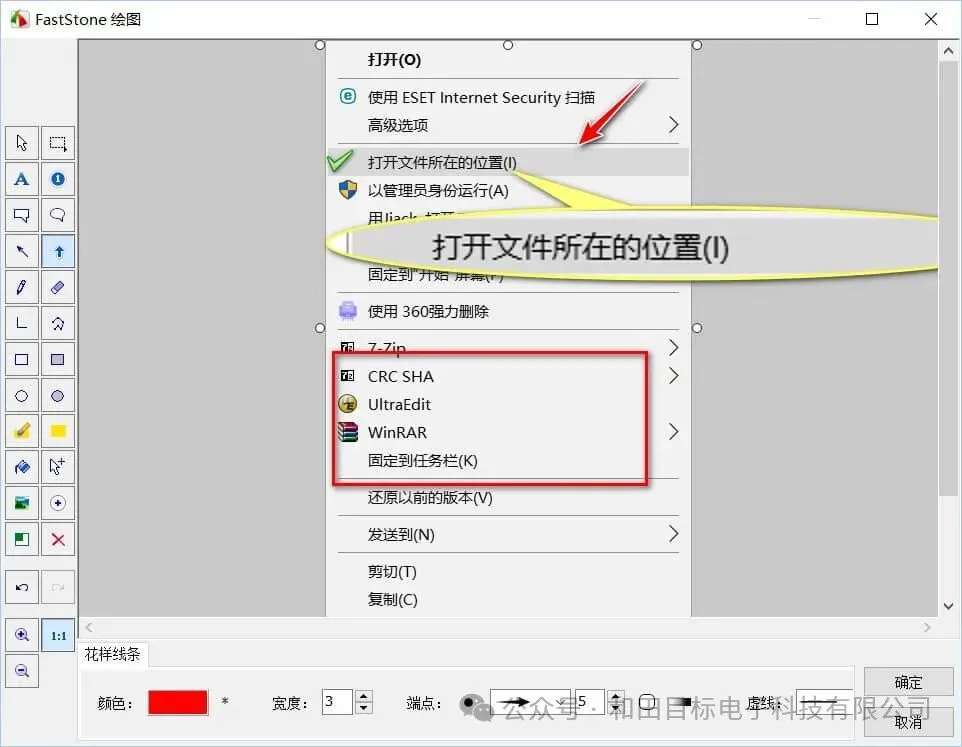The height and width of the screenshot is (747, 962).
Task: Cancel with the 取消 button
Action: tap(908, 722)
